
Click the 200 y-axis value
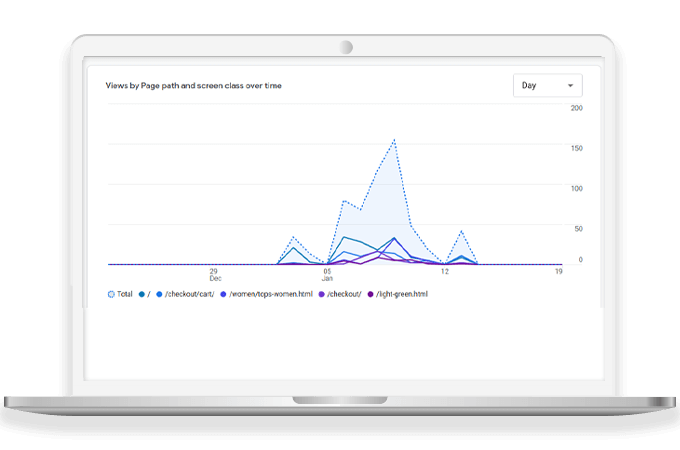pyautogui.click(x=576, y=108)
